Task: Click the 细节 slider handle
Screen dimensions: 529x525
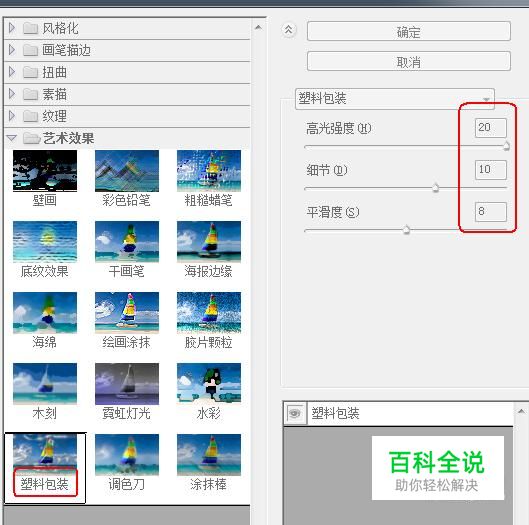Action: coord(436,187)
